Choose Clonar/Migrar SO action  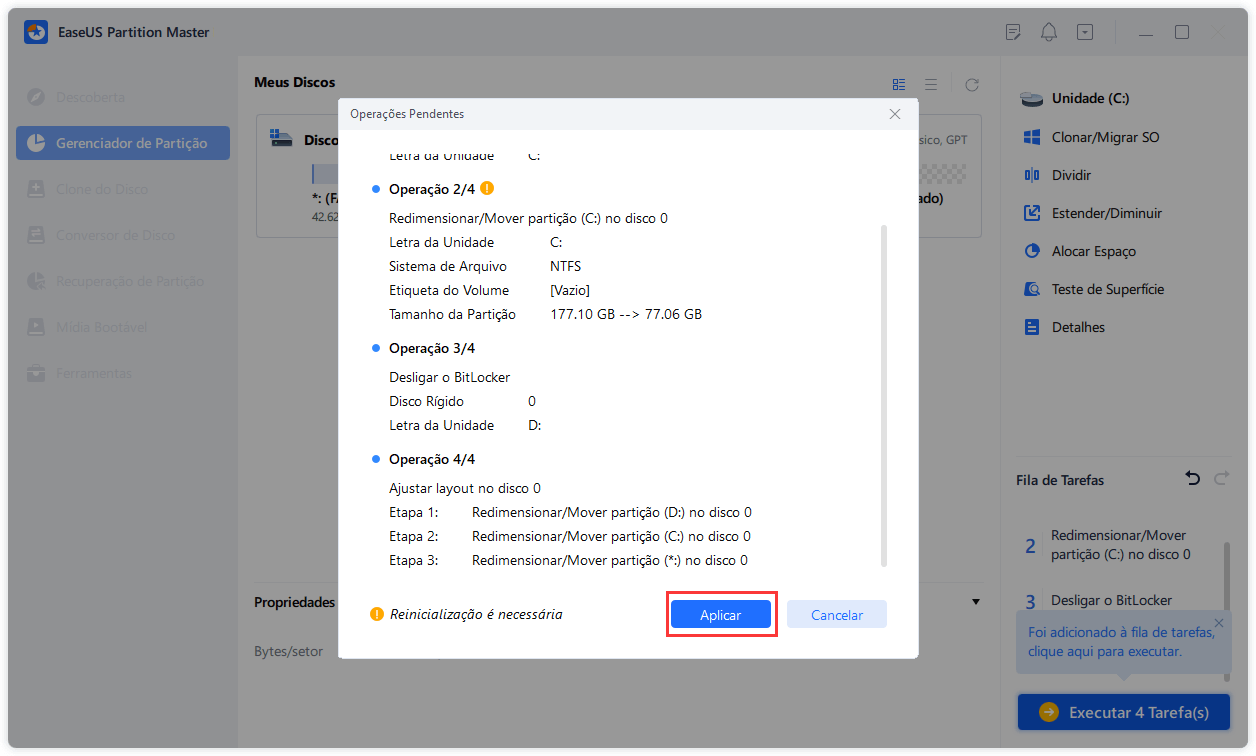pyautogui.click(x=1106, y=137)
